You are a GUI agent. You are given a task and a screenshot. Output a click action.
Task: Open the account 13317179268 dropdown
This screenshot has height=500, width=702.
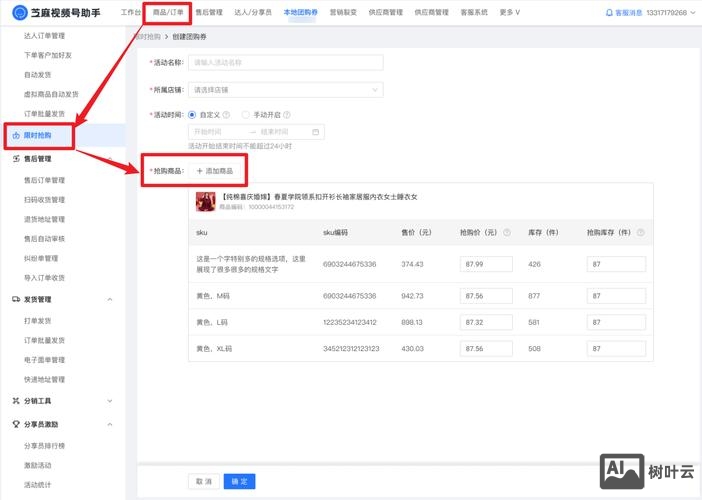point(670,13)
